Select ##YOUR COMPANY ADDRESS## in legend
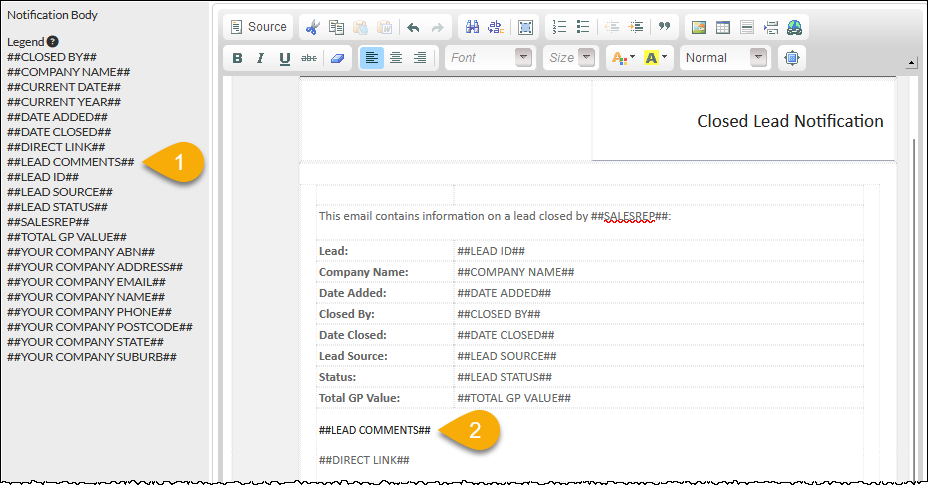The height and width of the screenshot is (485, 928). coord(95,267)
